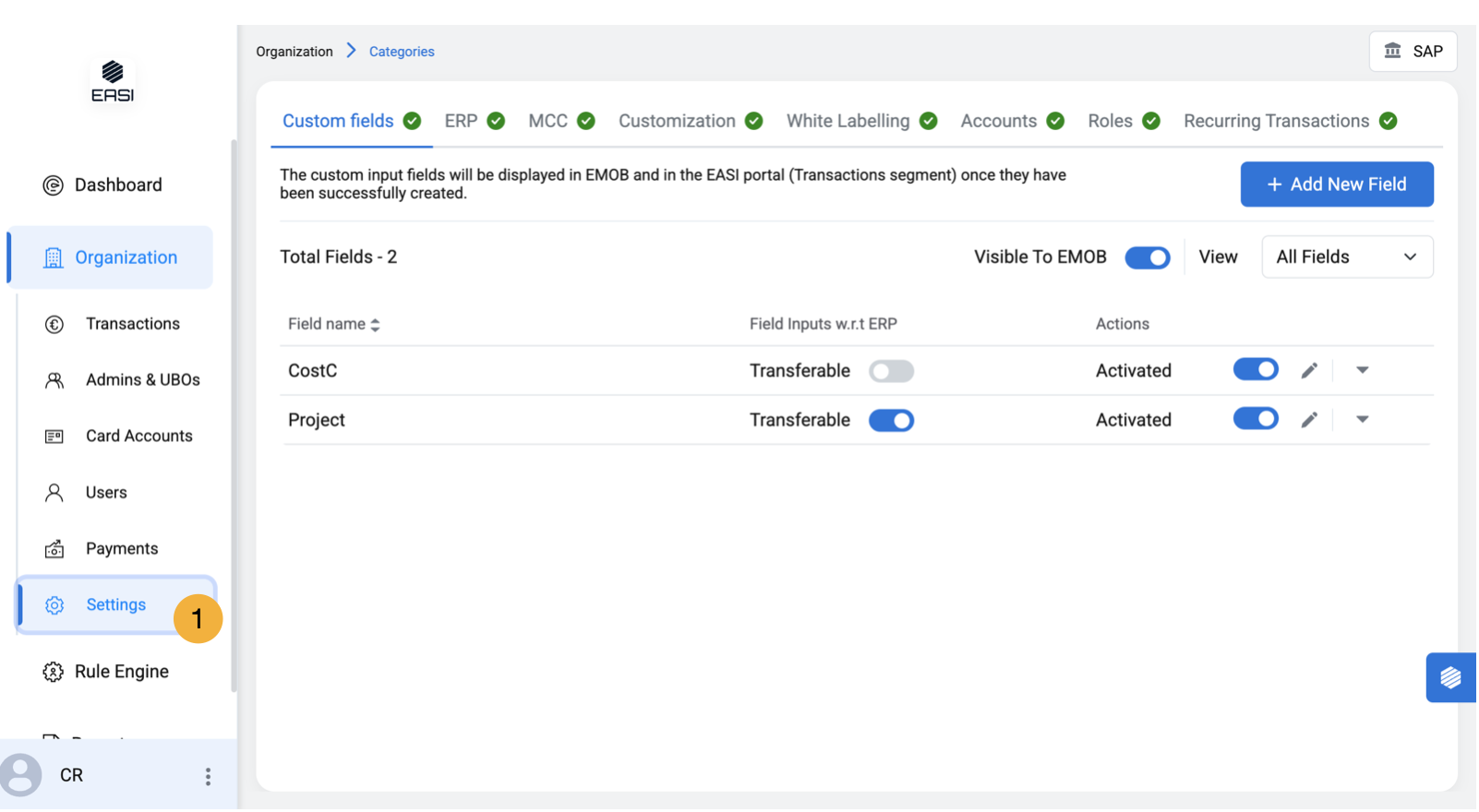Expand the CostC row details arrow
The height and width of the screenshot is (812, 1479).
click(1363, 371)
